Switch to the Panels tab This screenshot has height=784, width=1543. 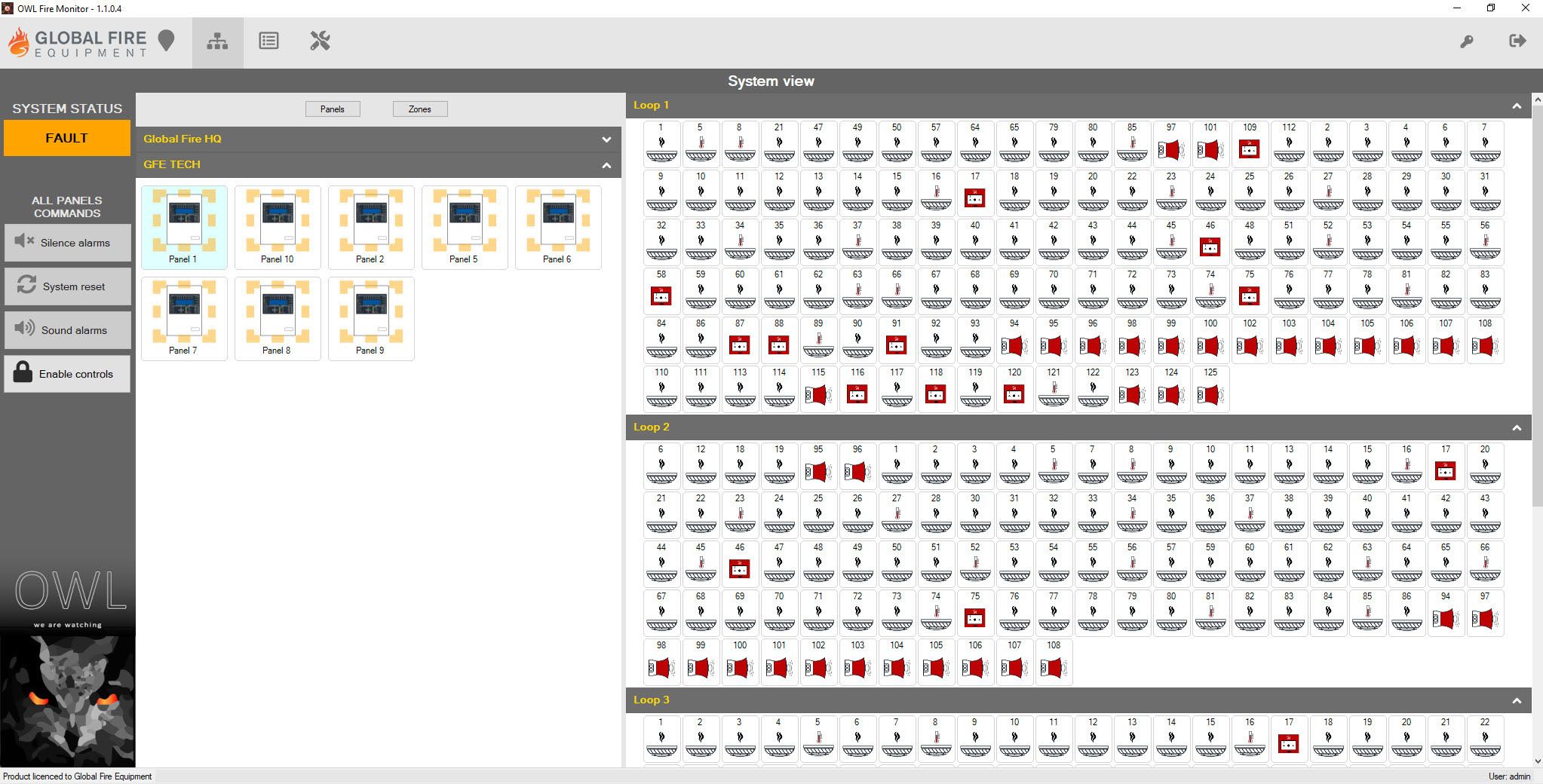point(332,109)
